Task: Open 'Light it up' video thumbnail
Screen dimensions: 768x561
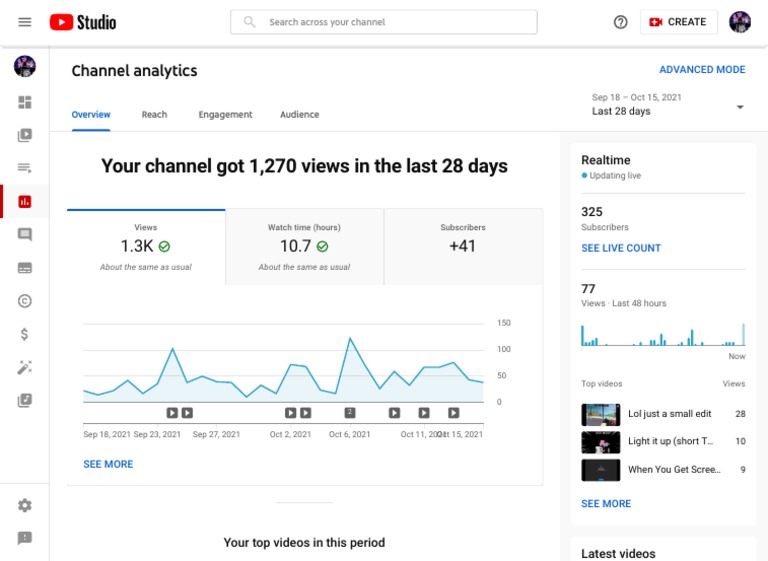Action: coord(600,442)
